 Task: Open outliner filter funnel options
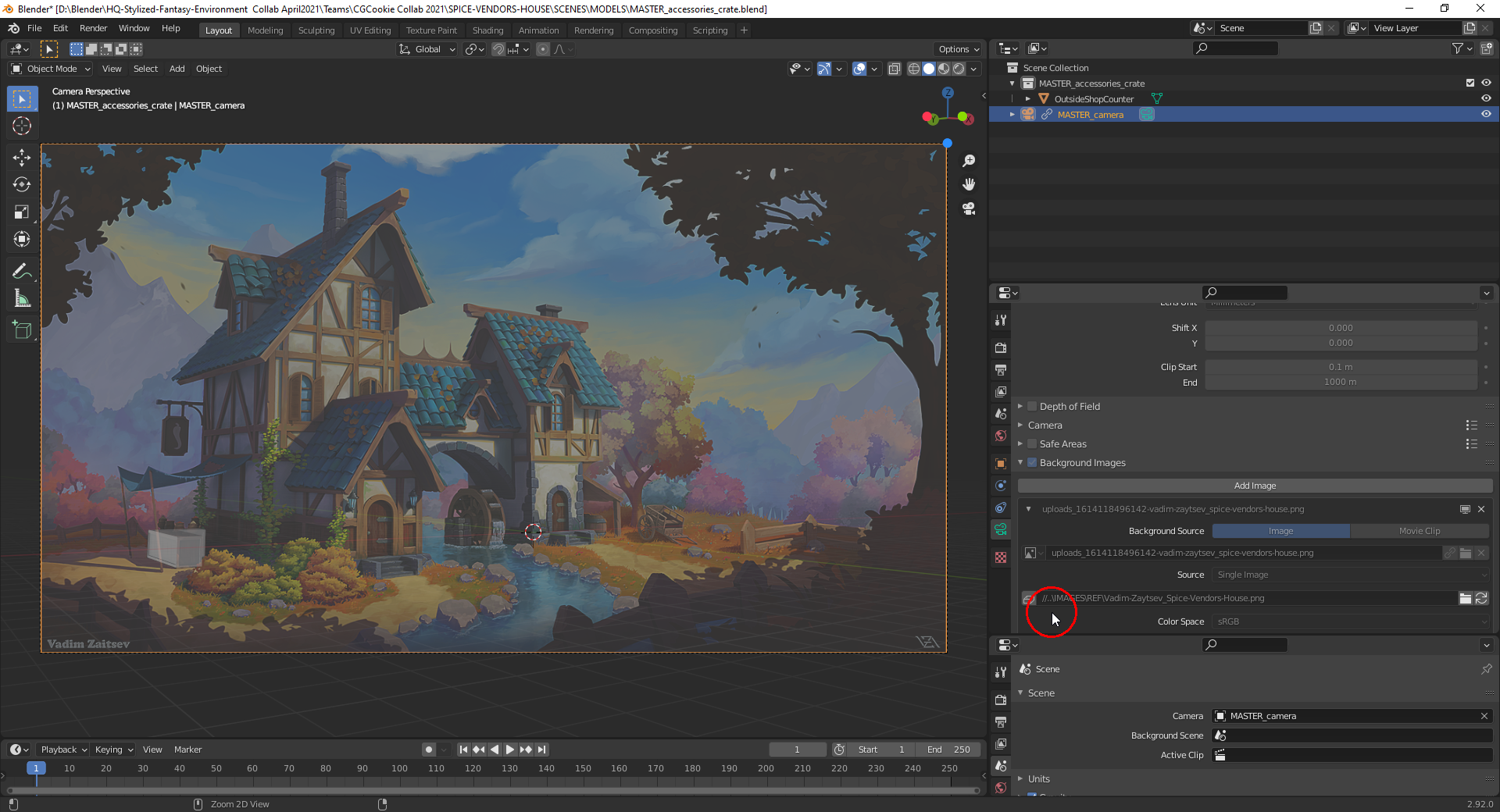pyautogui.click(x=1462, y=48)
